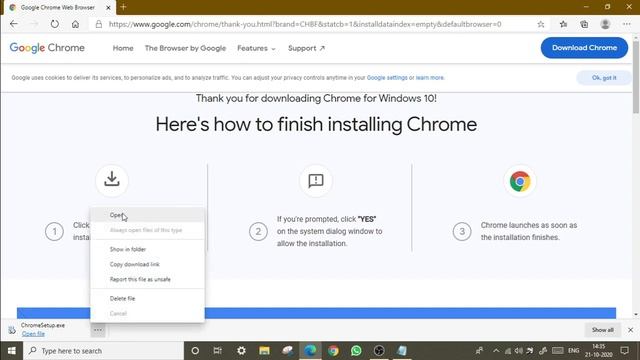640x360 pixels.
Task: Click the address bar URL
Action: point(305,24)
